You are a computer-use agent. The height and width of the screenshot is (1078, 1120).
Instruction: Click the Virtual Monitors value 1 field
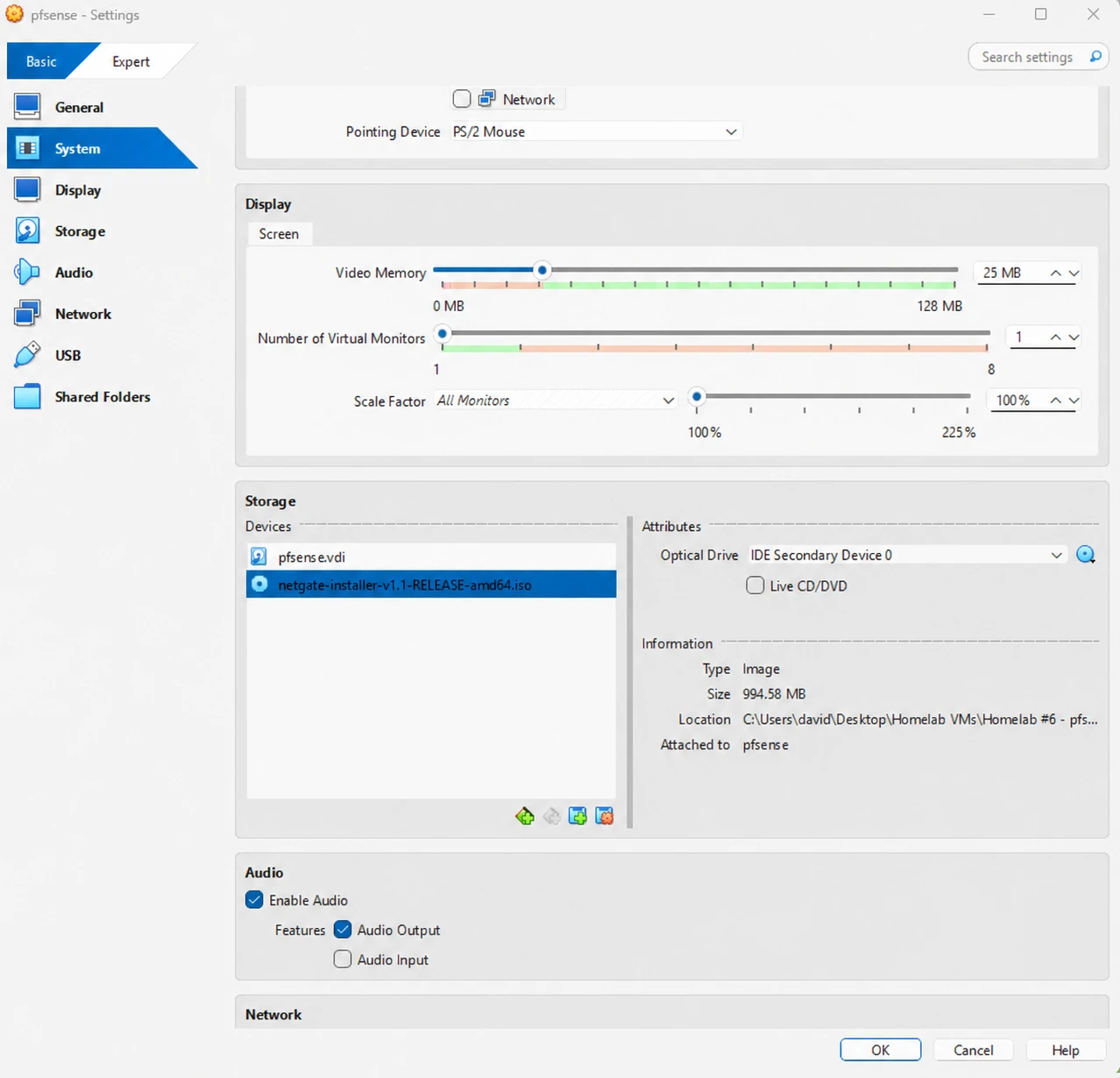[x=1029, y=337]
